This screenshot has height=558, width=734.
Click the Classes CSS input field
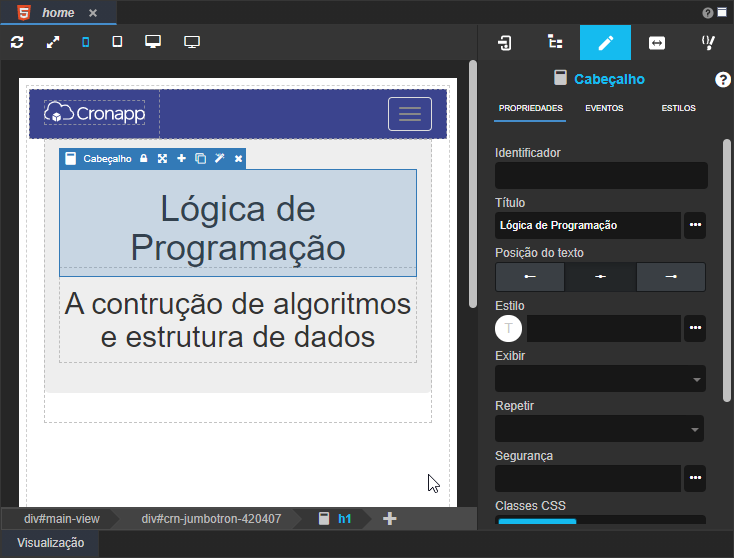[600, 520]
